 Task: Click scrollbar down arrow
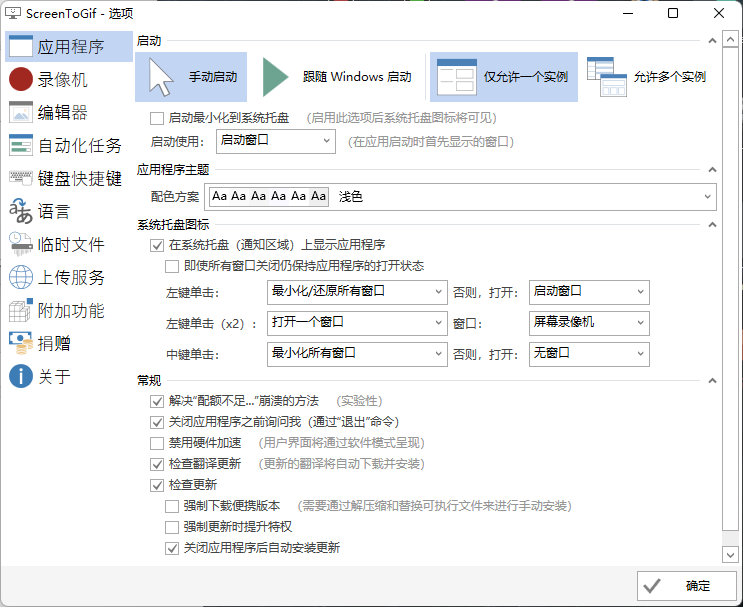click(730, 554)
